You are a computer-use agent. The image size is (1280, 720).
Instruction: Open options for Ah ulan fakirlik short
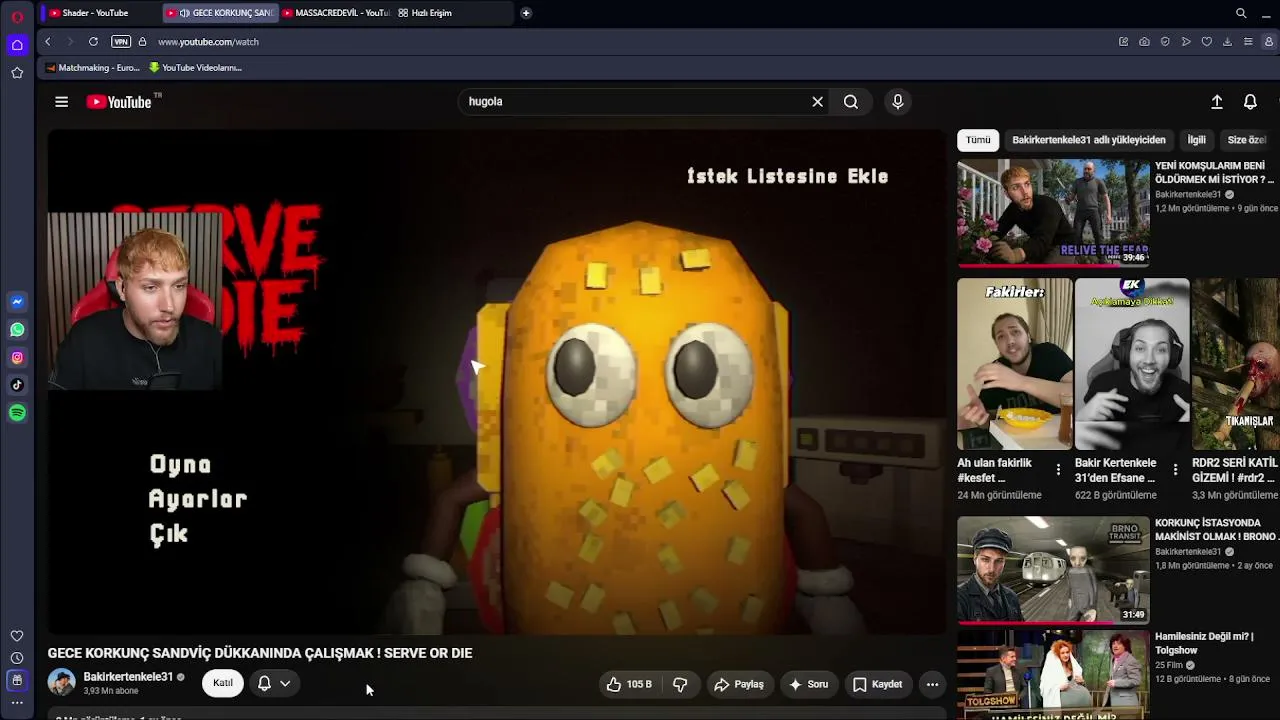pyautogui.click(x=1058, y=469)
